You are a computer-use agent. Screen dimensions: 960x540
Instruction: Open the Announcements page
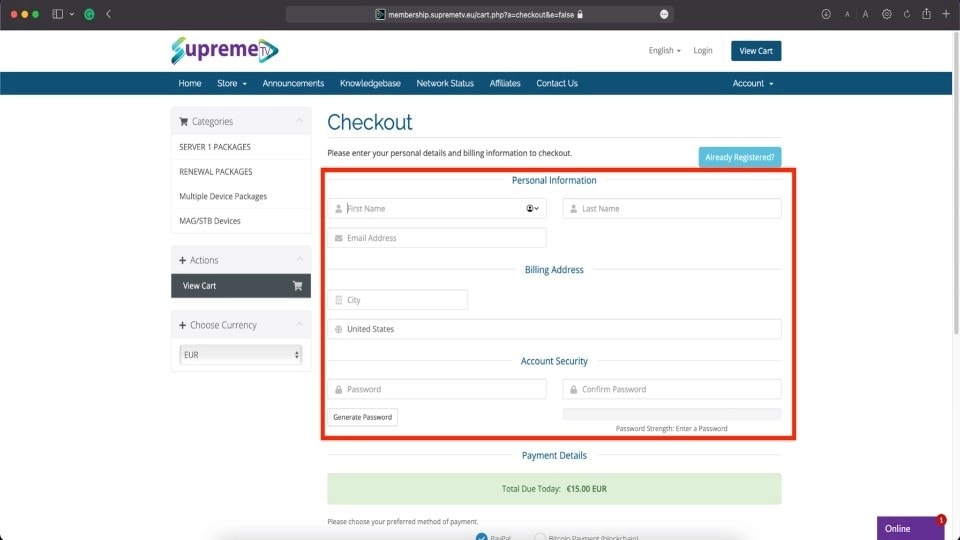[293, 83]
